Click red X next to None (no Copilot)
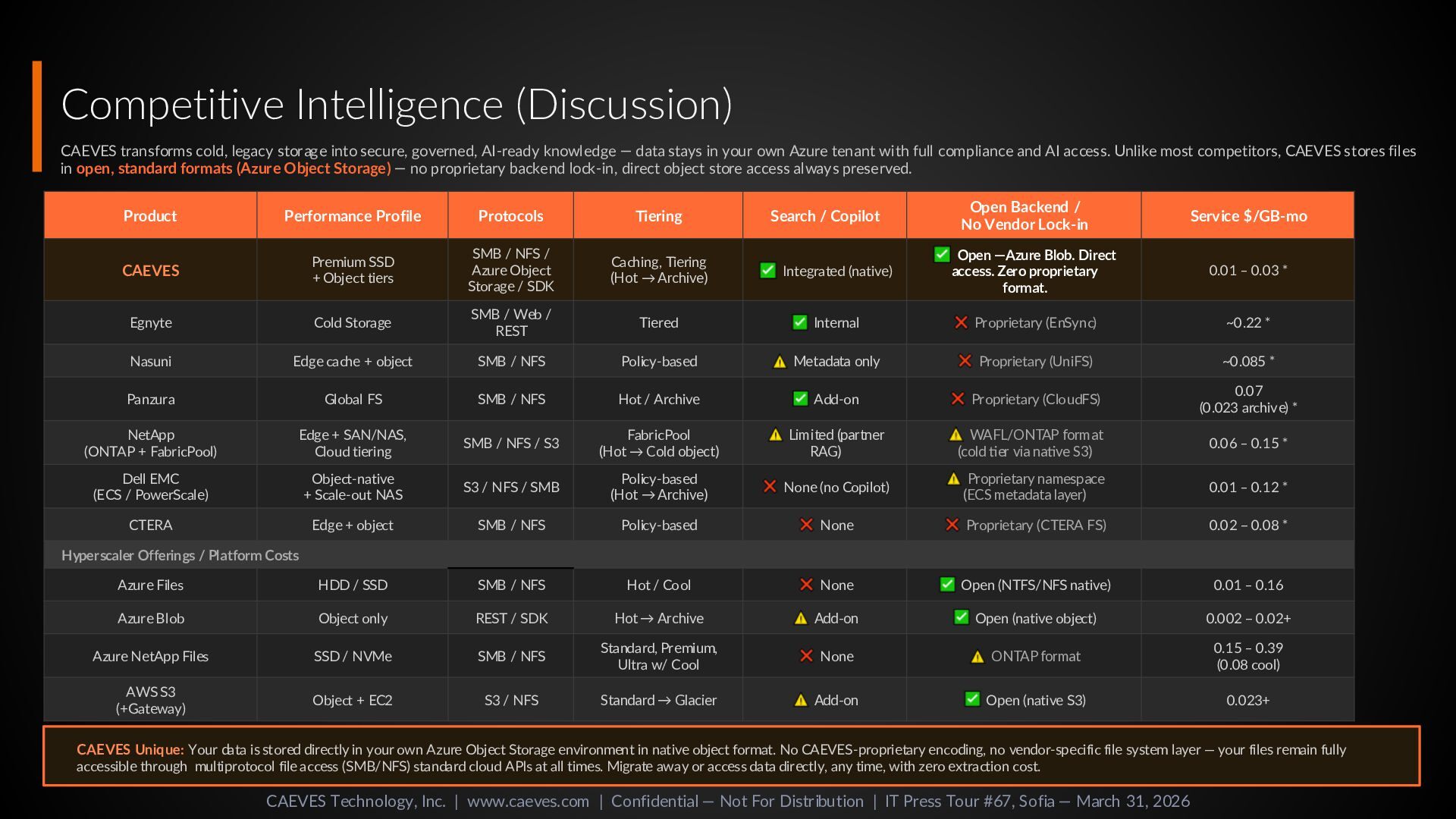This screenshot has width=1456, height=819. point(770,487)
